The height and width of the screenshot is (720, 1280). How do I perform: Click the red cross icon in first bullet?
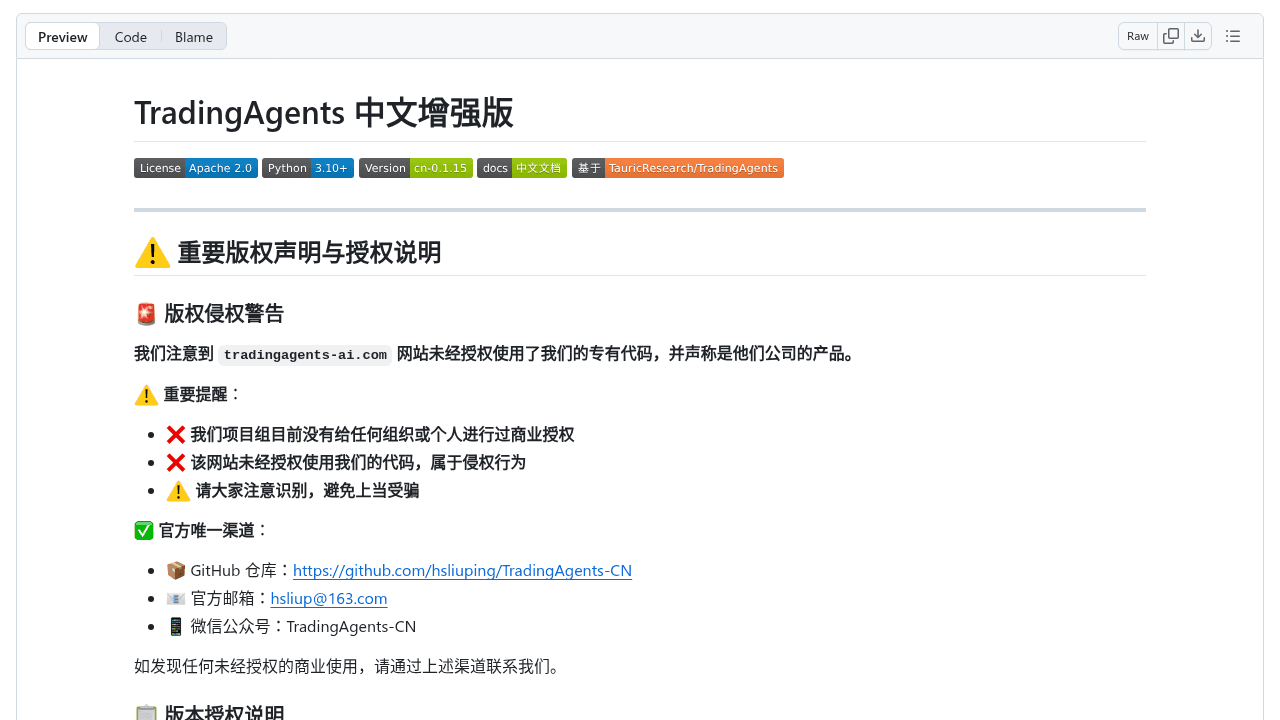175,434
